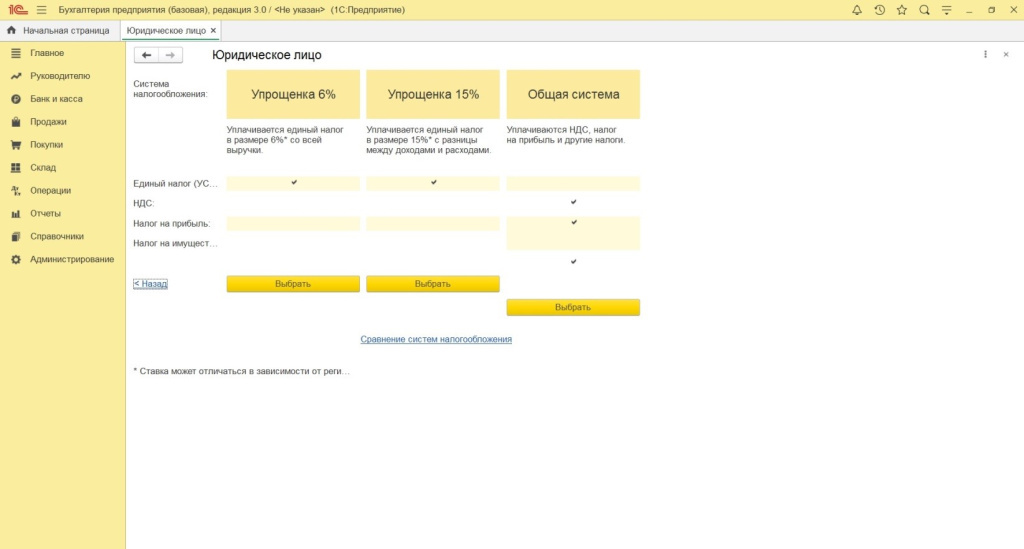This screenshot has width=1024, height=549.
Task: Open Сравнение систем налогообложения link
Action: coord(436,340)
